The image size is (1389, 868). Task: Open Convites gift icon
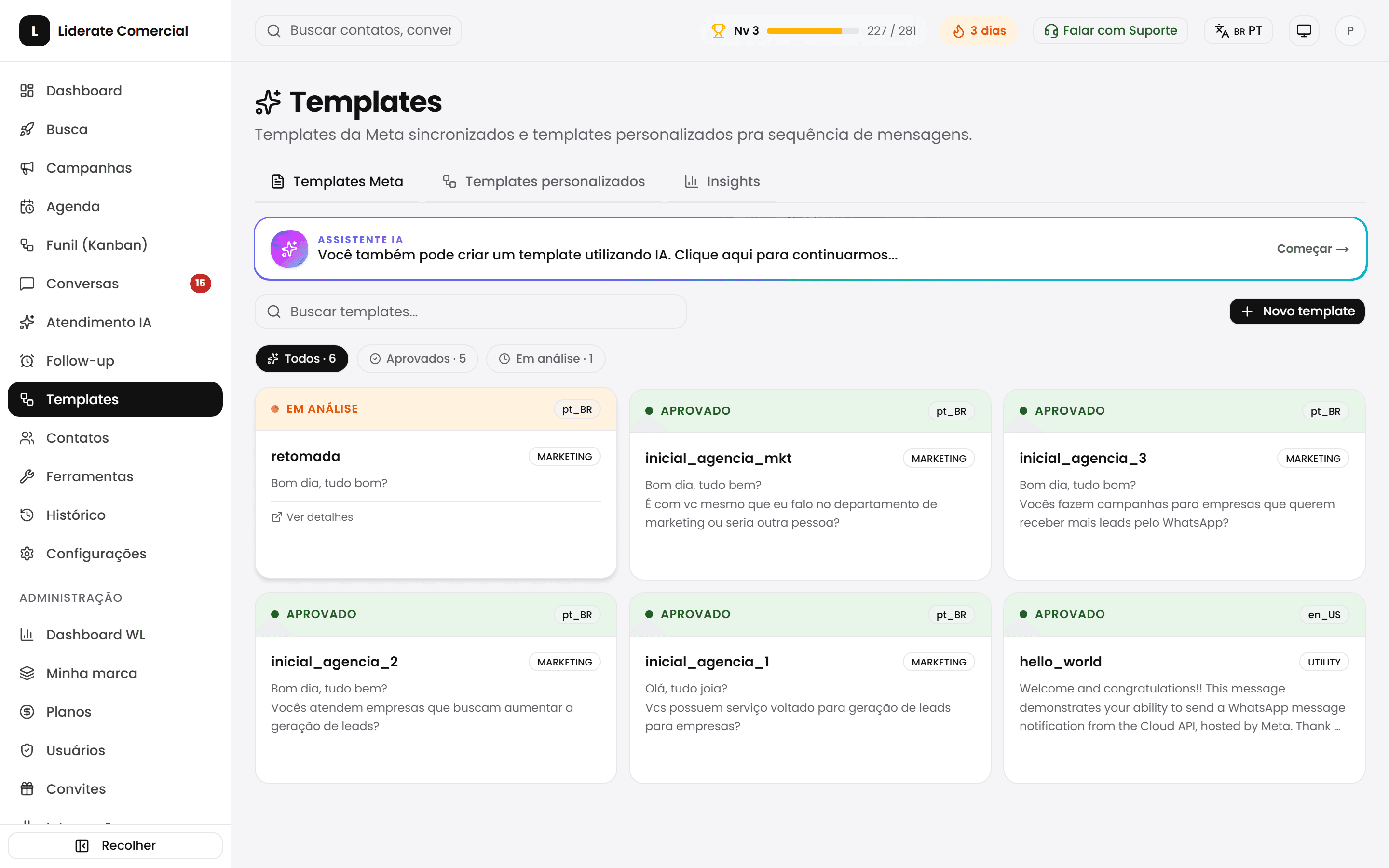pyautogui.click(x=27, y=789)
